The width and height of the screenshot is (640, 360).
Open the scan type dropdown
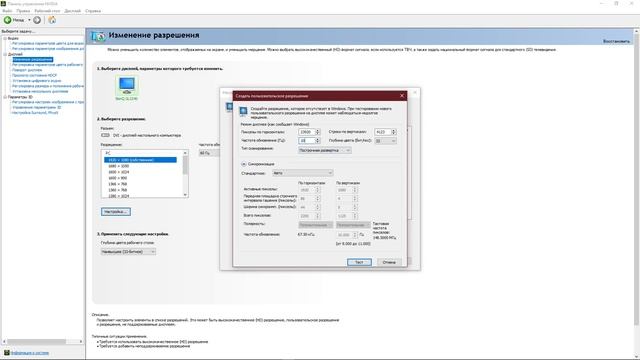[324, 150]
